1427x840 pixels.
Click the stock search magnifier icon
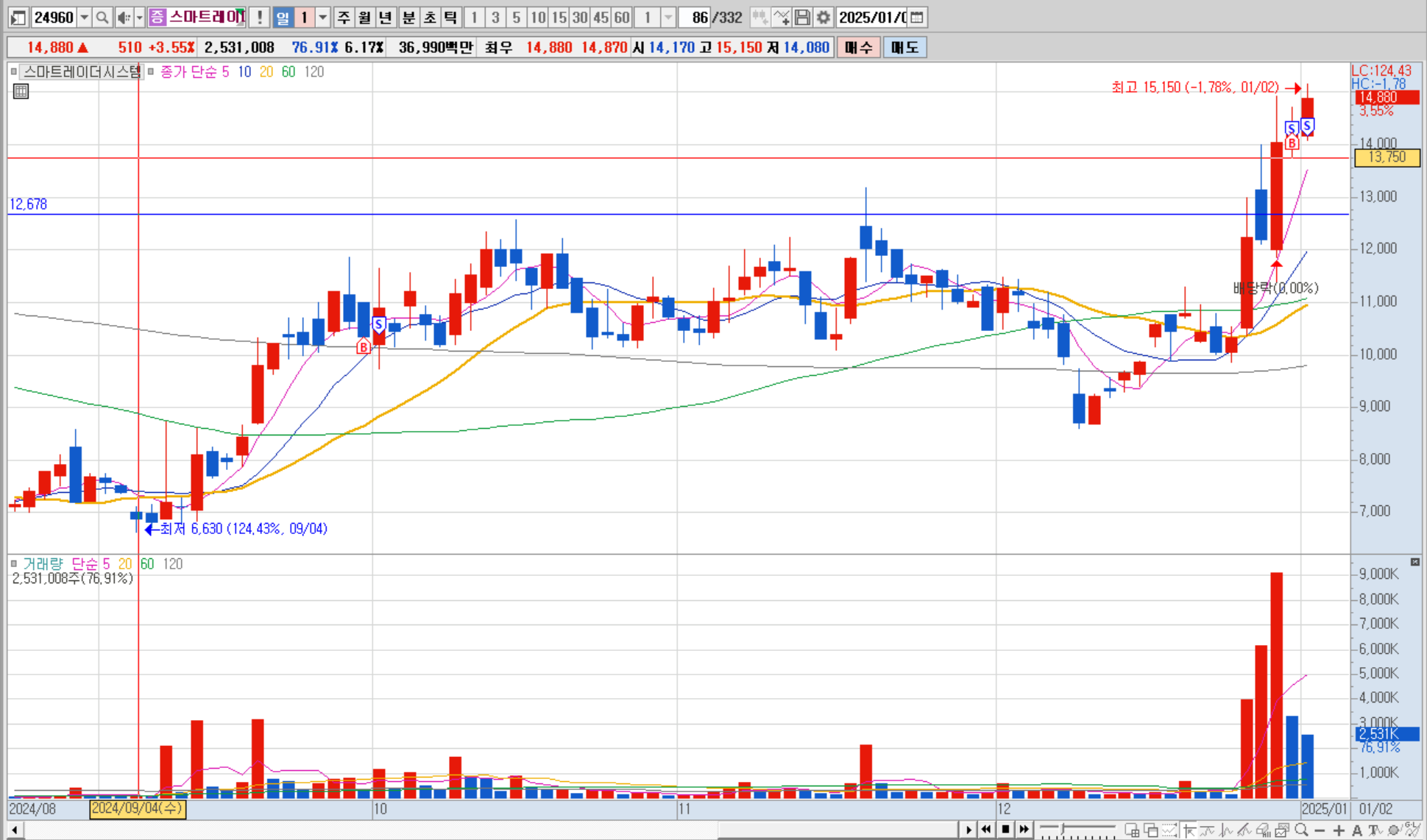coord(102,17)
